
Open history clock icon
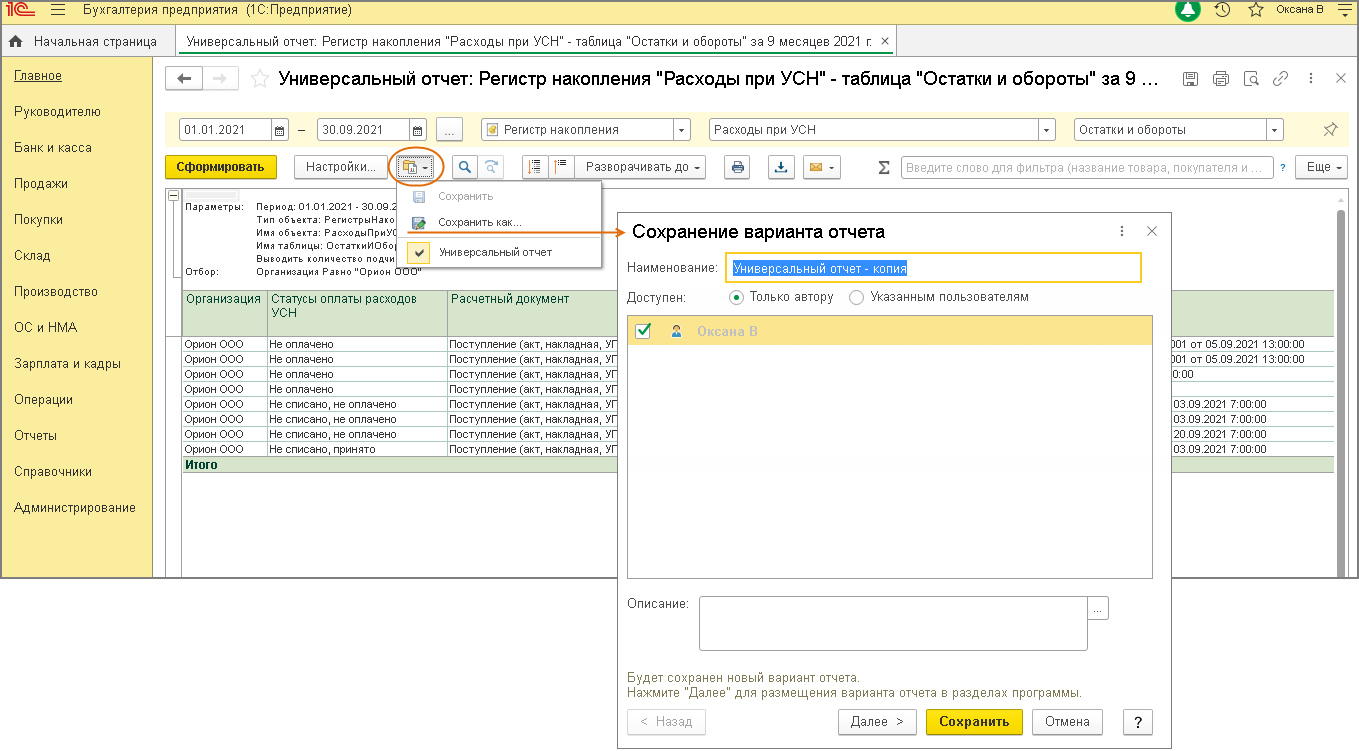coord(1222,10)
